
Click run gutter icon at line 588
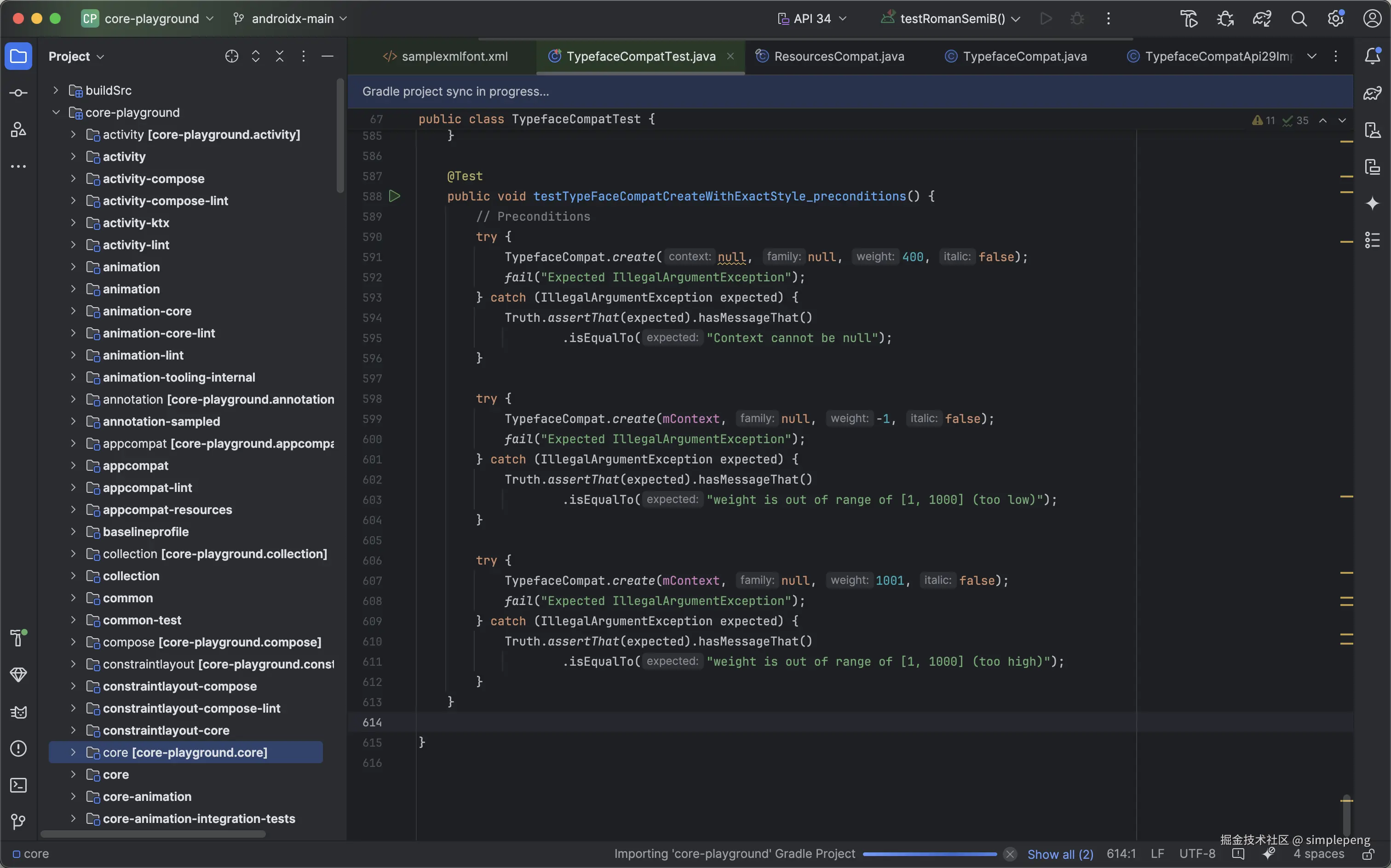pos(395,196)
